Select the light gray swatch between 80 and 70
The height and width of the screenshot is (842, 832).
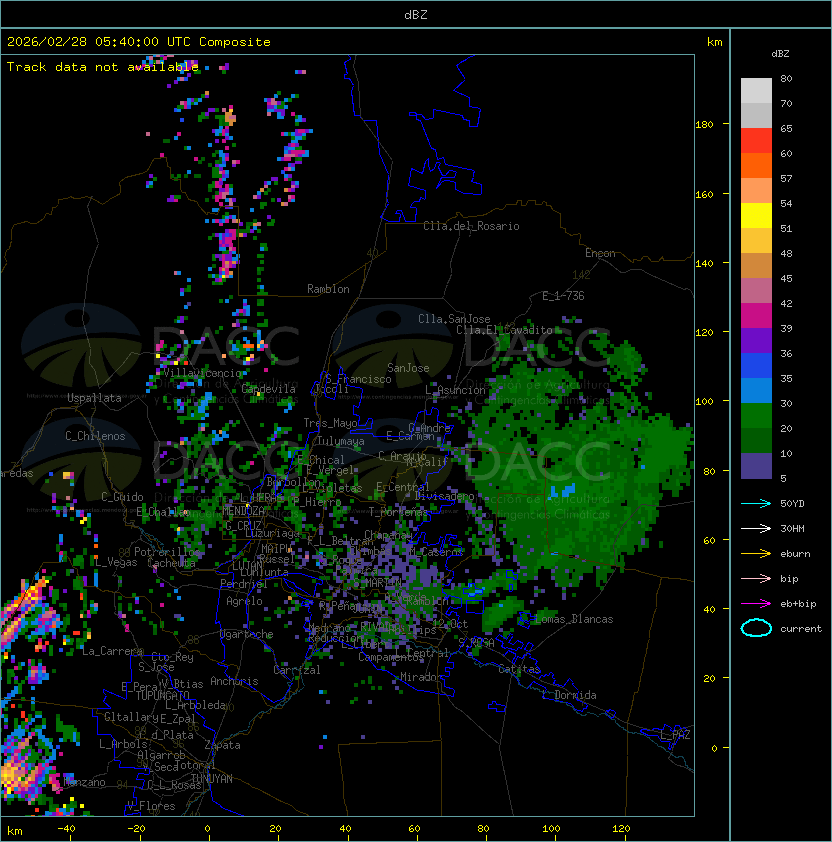(x=756, y=91)
